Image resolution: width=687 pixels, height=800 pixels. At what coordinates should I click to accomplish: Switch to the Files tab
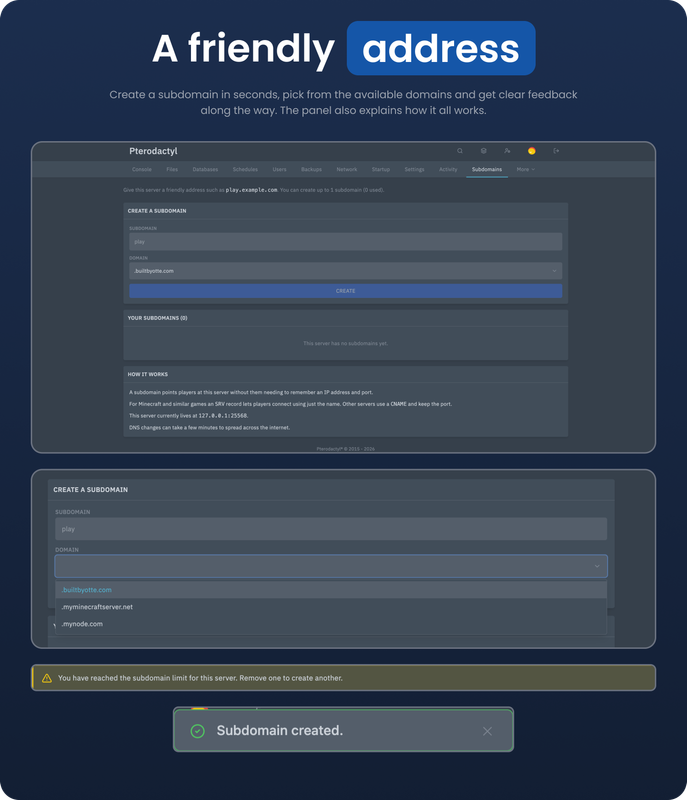172,169
